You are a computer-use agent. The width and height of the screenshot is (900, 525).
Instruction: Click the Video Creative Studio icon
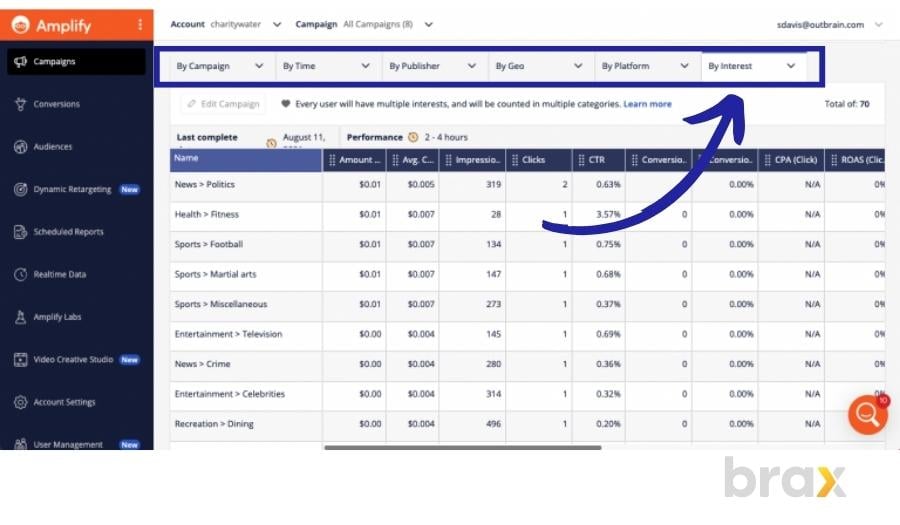point(20,360)
